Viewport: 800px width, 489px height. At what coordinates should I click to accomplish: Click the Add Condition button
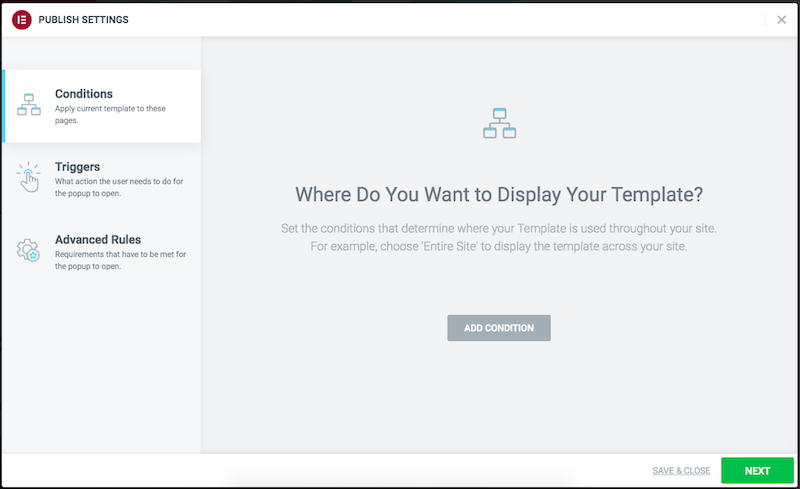click(x=499, y=328)
